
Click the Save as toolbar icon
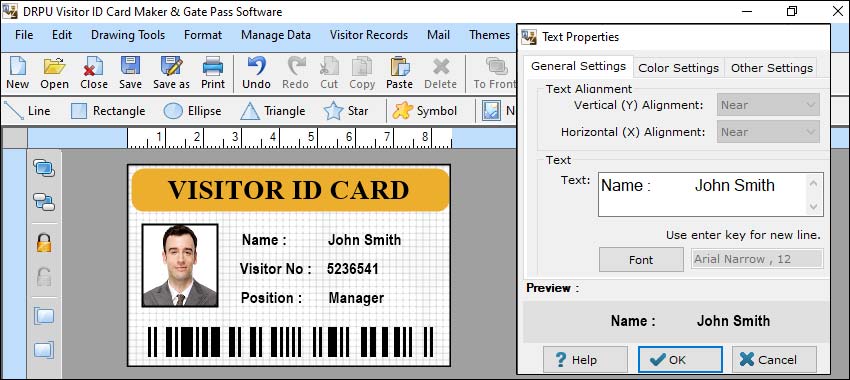tap(171, 73)
